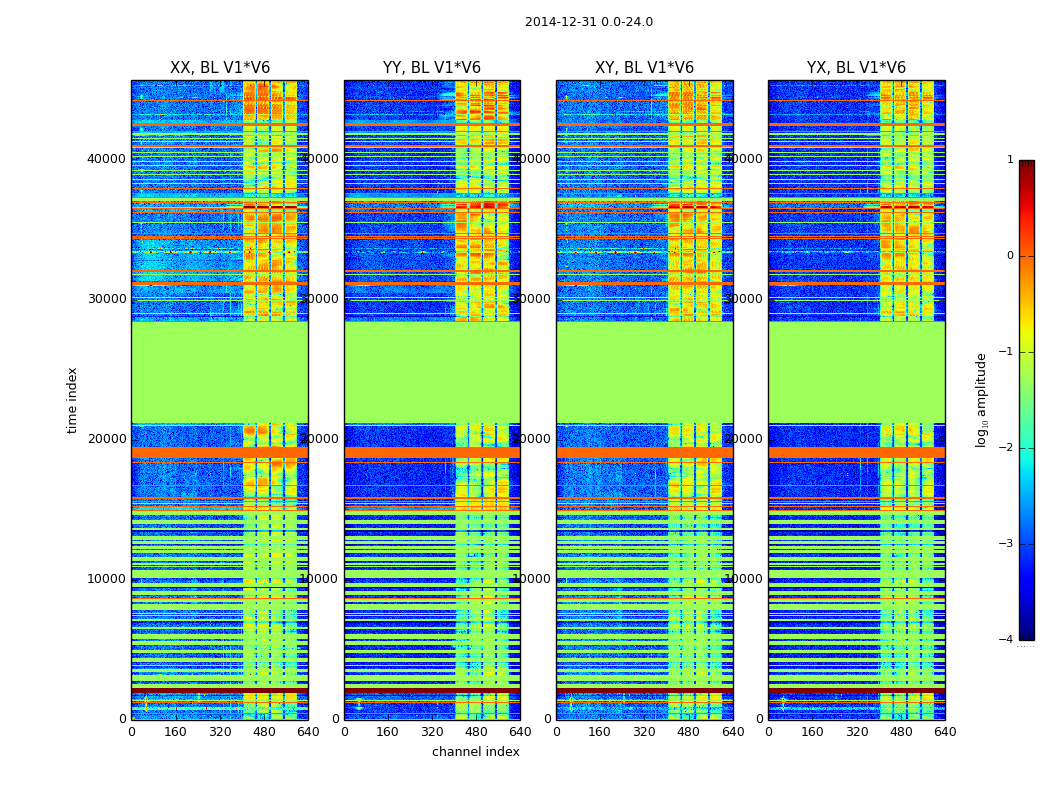Click the 'time index' y-axis label
The image size is (1050, 800).
[72, 400]
